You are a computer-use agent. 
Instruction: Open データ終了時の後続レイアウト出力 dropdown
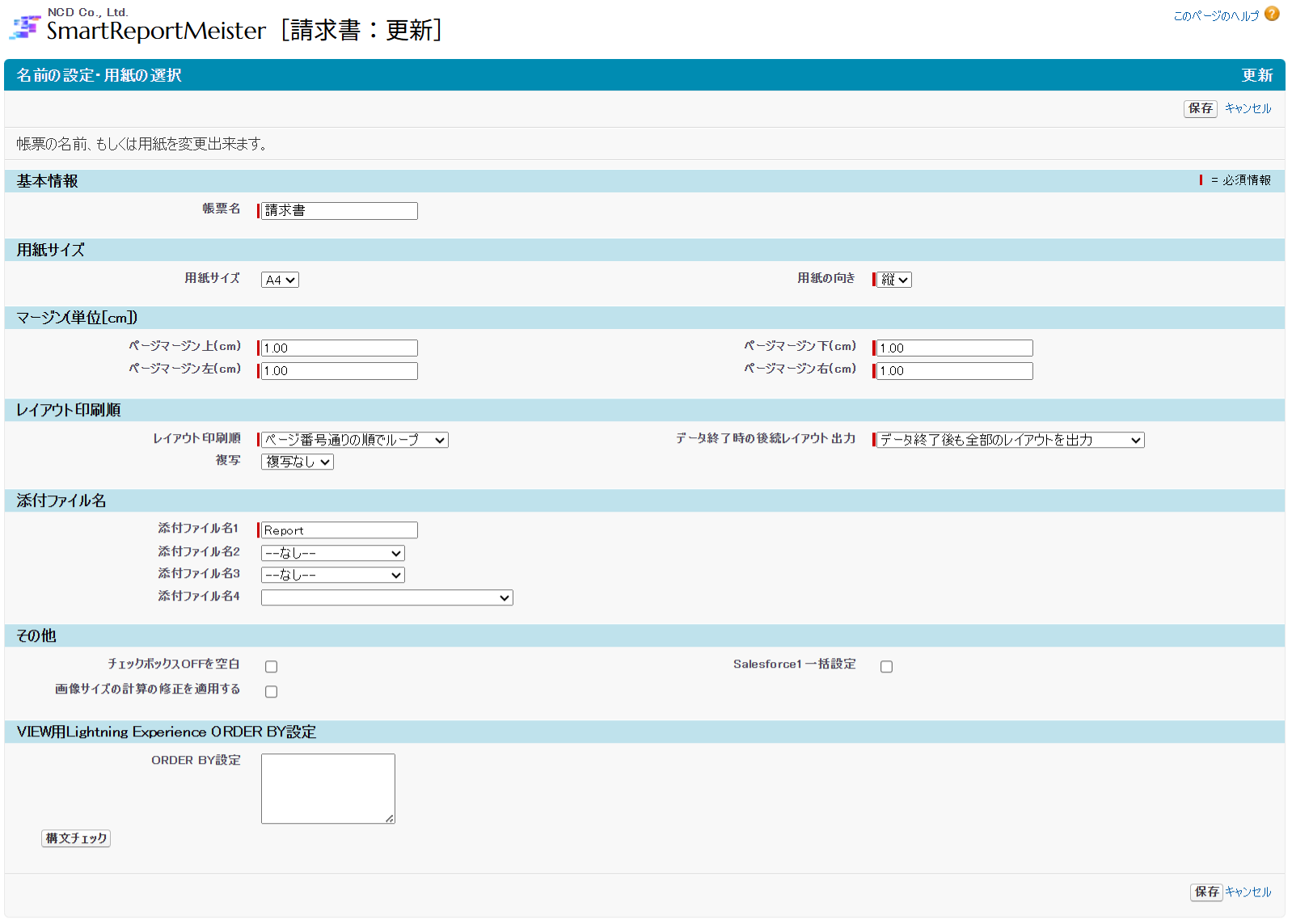1010,441
